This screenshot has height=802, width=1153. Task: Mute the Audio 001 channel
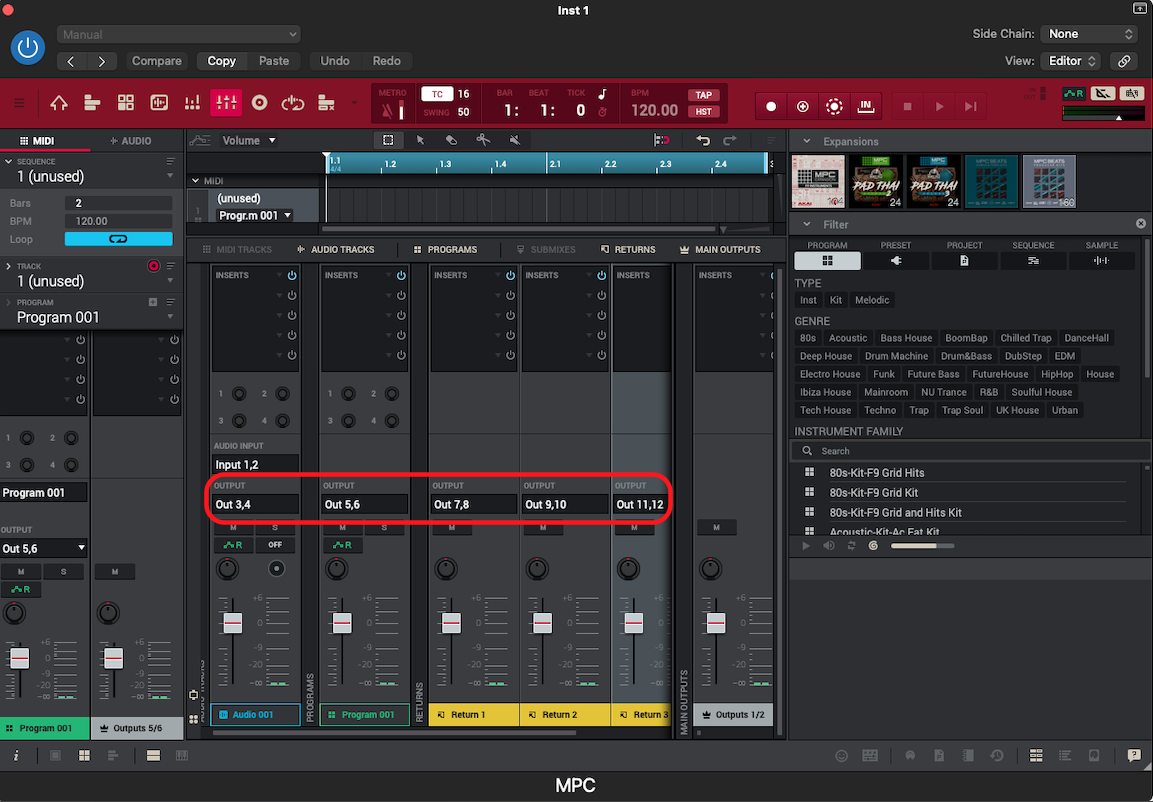click(x=233, y=528)
